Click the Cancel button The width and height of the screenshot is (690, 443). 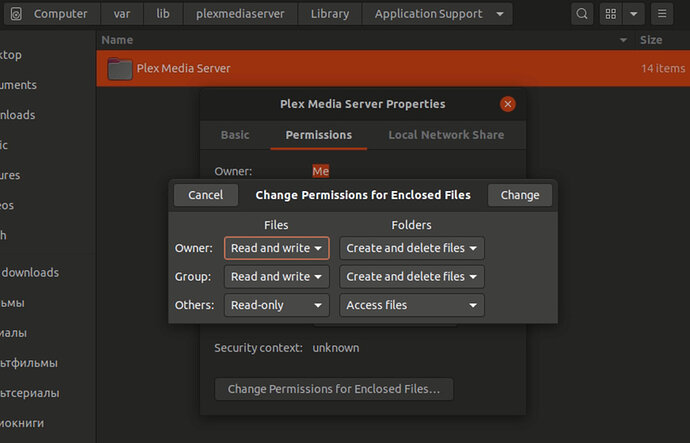coord(205,195)
